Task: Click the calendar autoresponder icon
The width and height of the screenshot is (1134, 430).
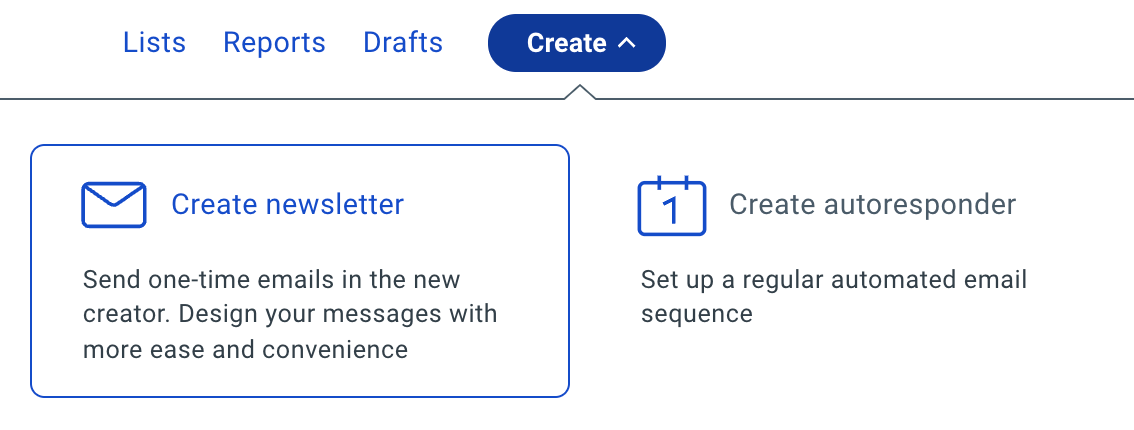Action: [671, 206]
